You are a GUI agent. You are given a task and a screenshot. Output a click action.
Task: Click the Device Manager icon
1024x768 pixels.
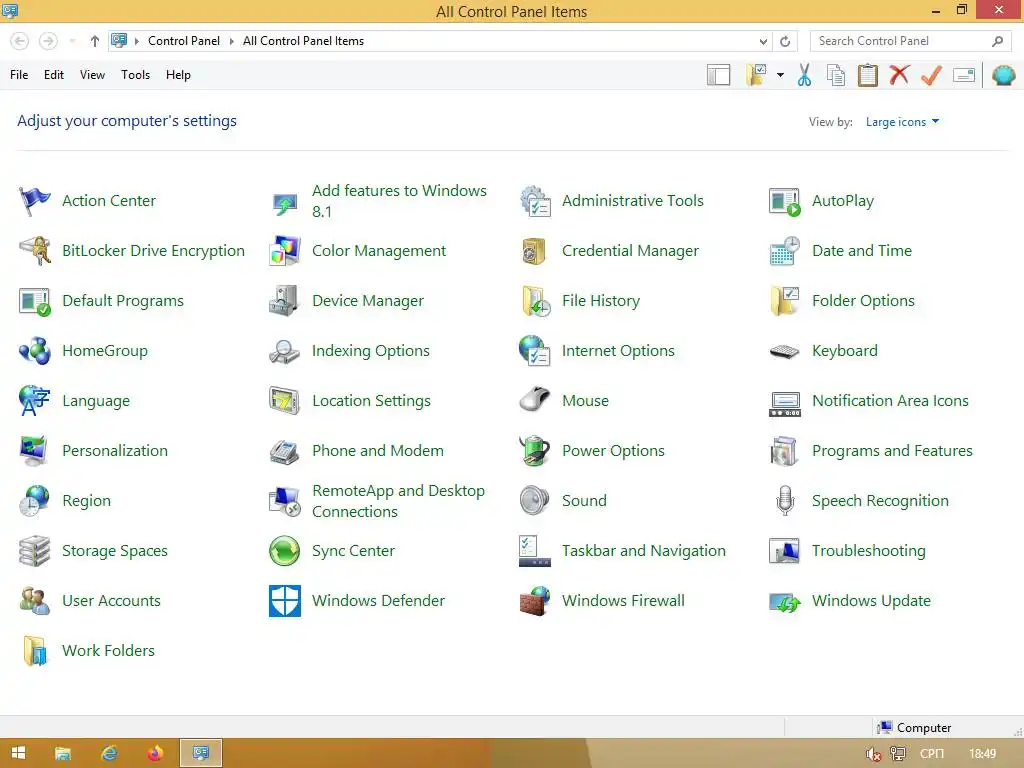[x=285, y=301]
